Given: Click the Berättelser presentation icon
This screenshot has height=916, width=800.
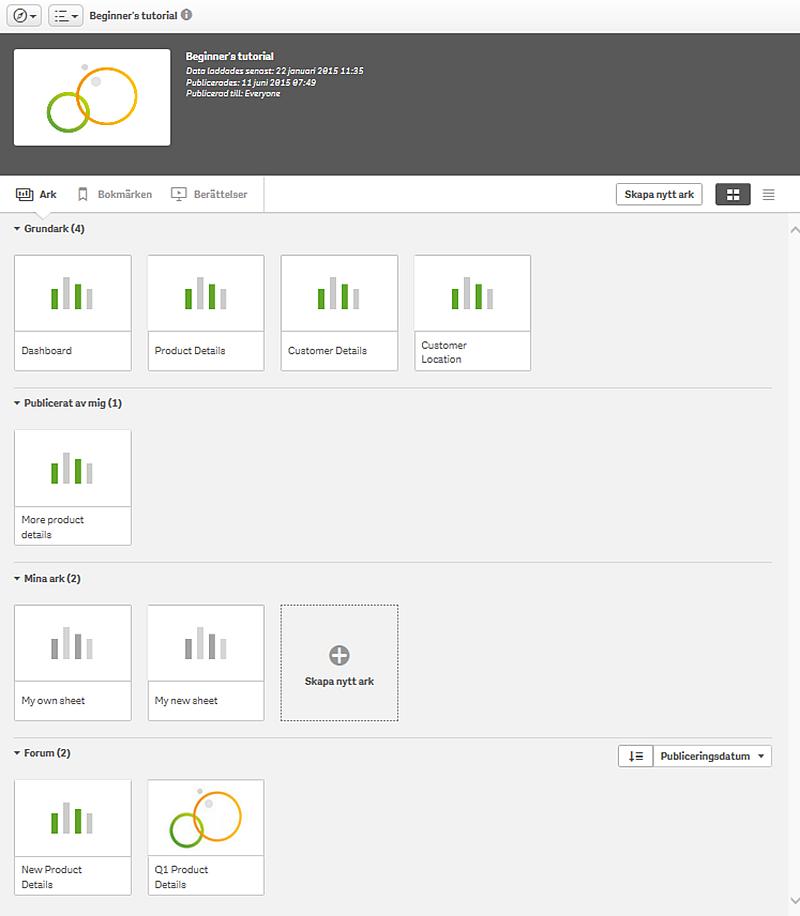Looking at the screenshot, I should (x=179, y=194).
